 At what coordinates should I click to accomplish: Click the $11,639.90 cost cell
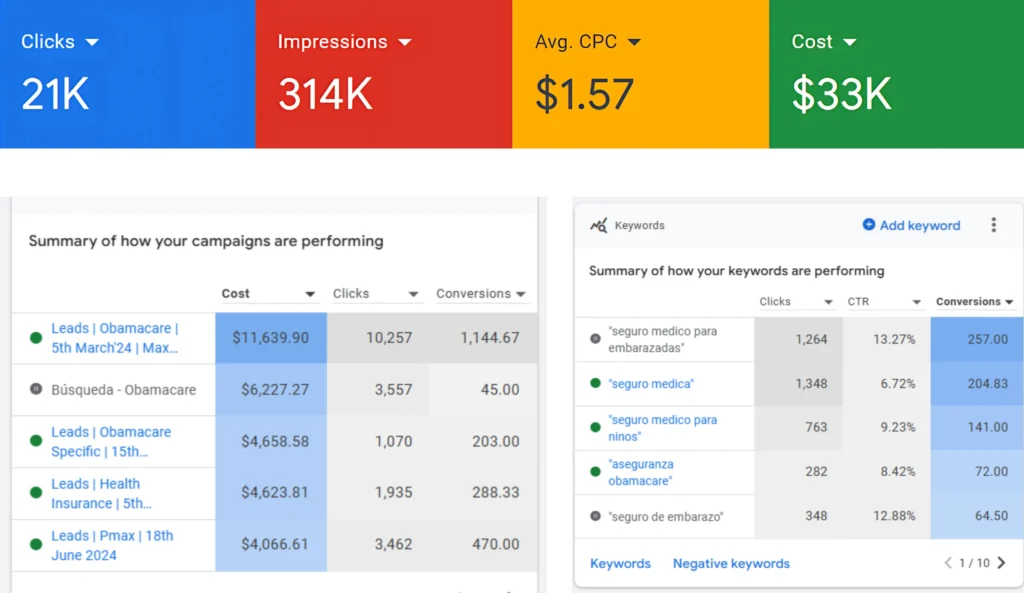click(x=271, y=338)
